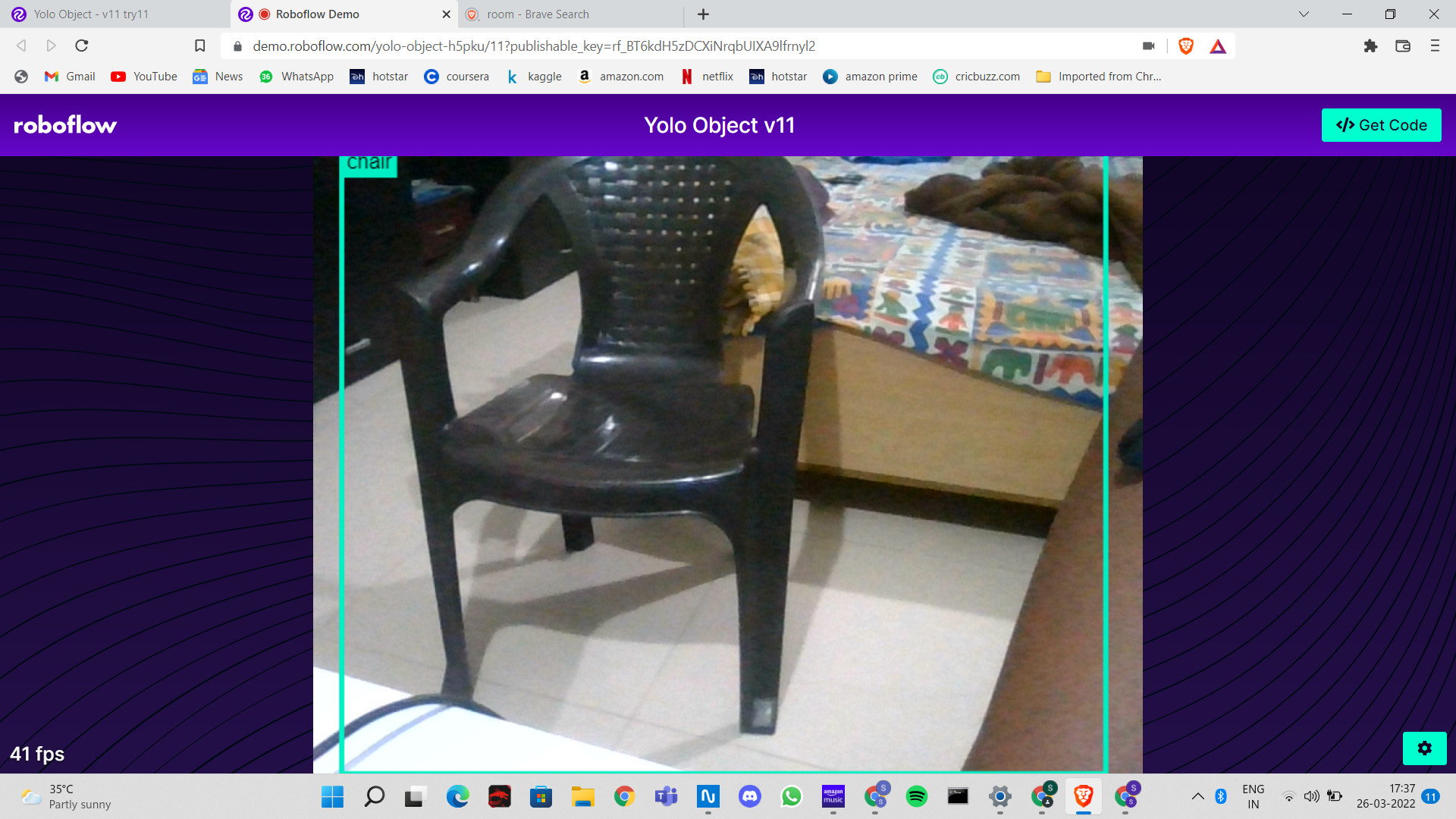
Task: Open Brave Rewards triangle icon
Action: (1218, 45)
